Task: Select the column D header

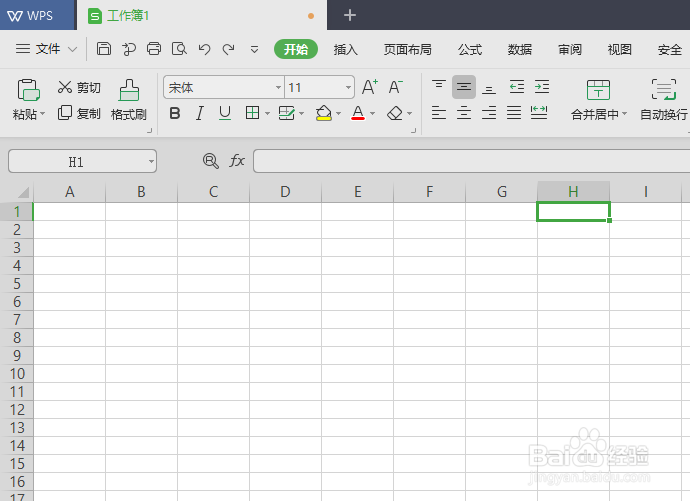Action: tap(285, 192)
